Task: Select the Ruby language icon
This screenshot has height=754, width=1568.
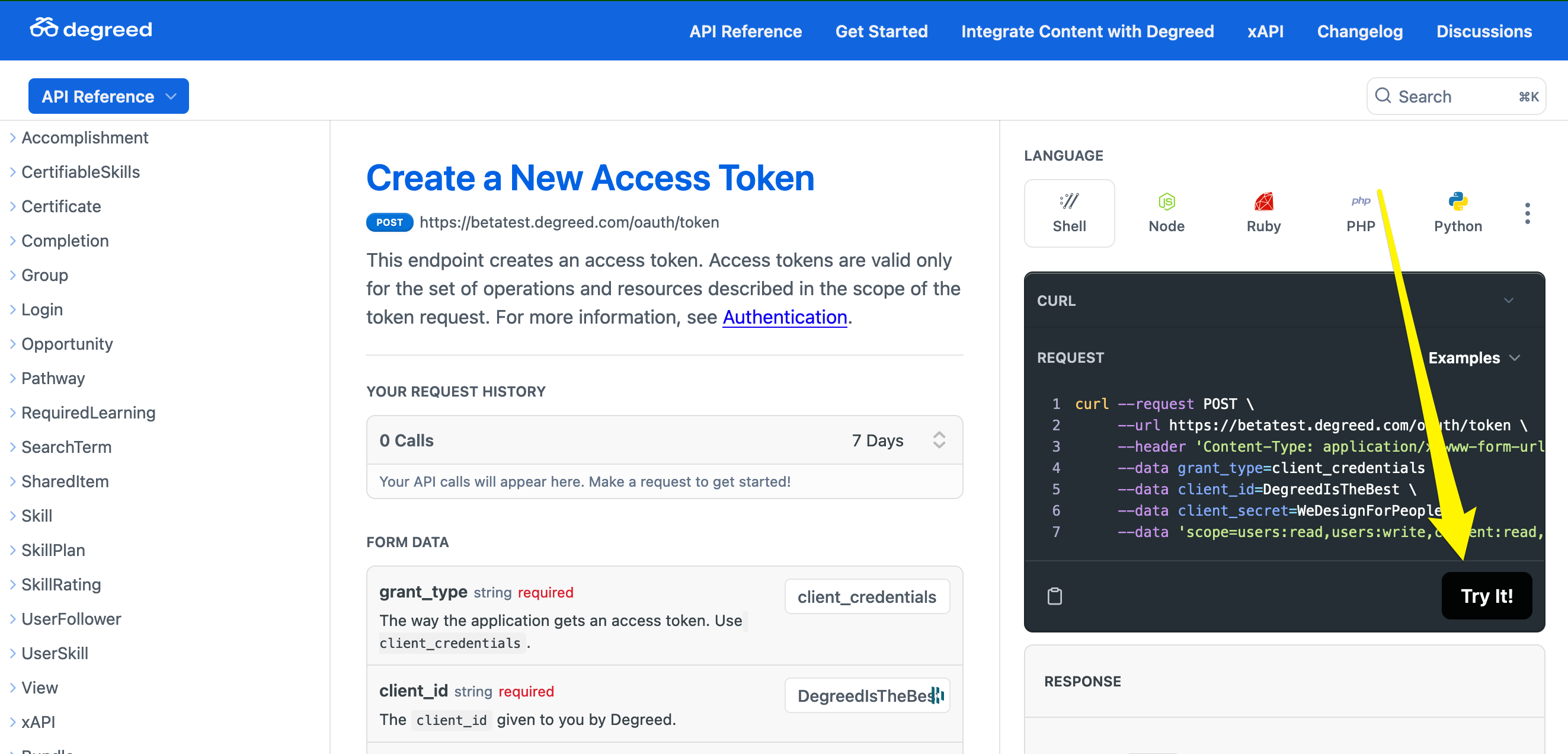Action: pyautogui.click(x=1263, y=213)
